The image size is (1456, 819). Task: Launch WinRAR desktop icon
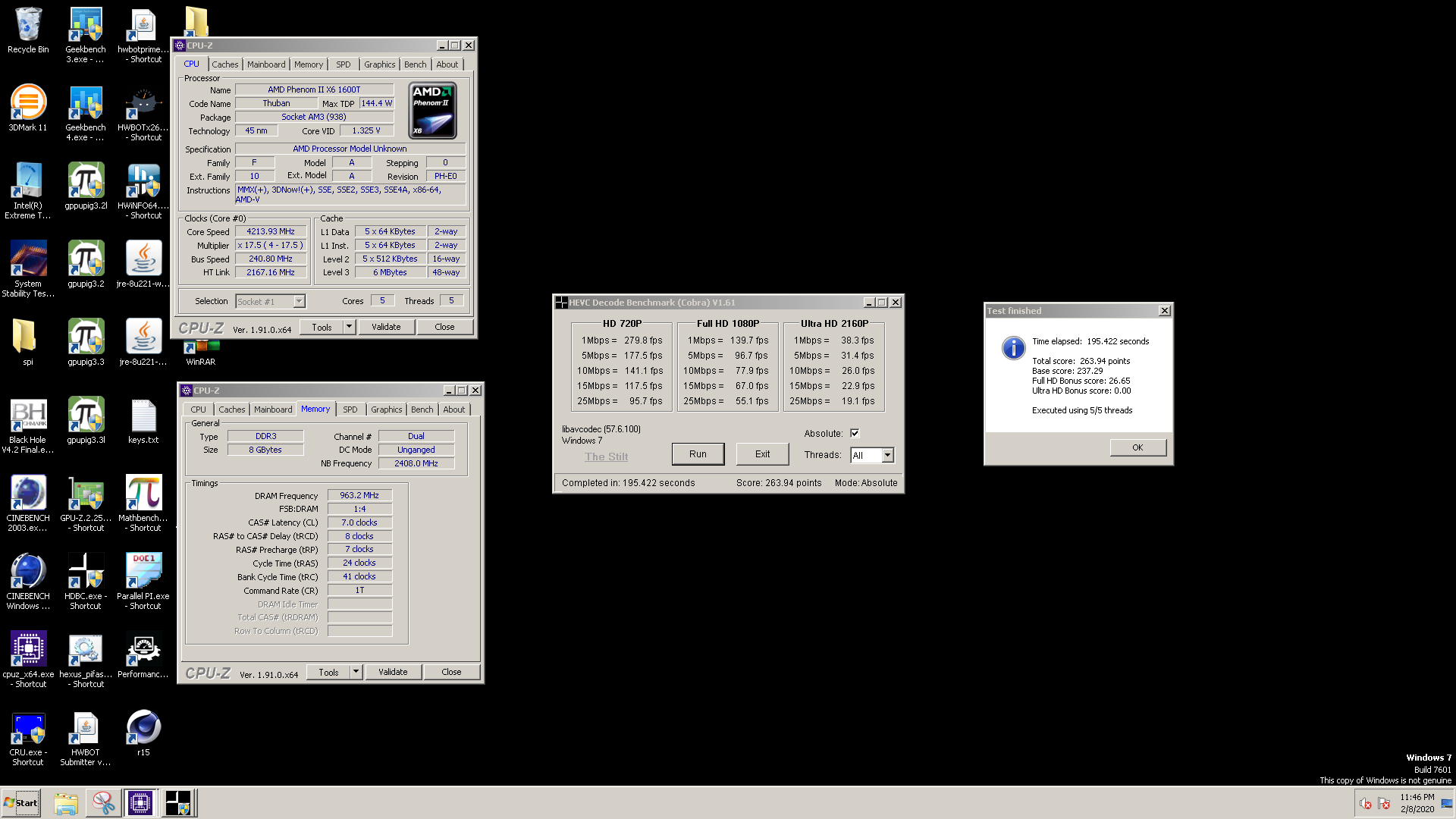pos(201,353)
